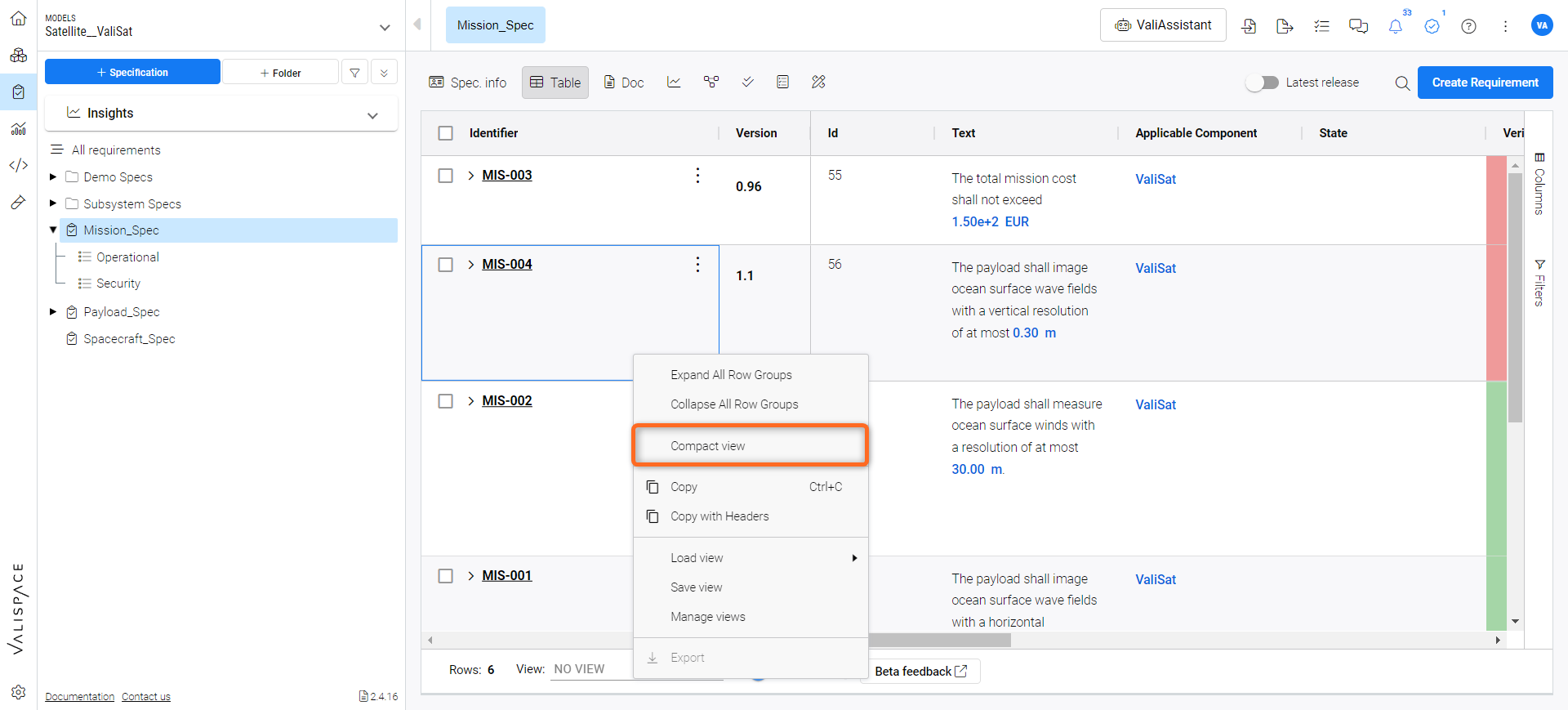Viewport: 1568px width, 710px height.
Task: Collapse the left panel arrow
Action: click(x=417, y=25)
